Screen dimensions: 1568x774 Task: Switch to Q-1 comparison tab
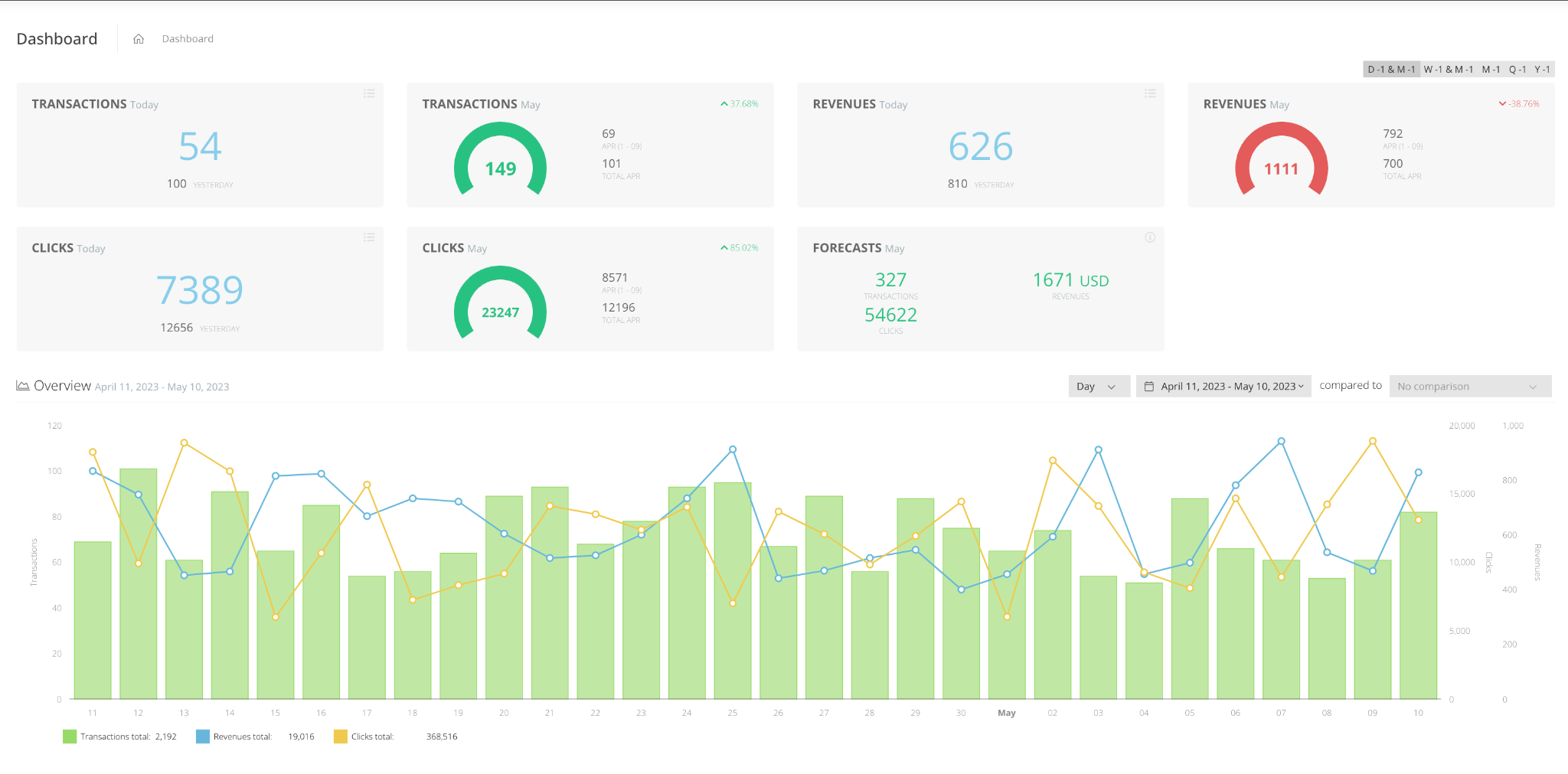(1517, 70)
